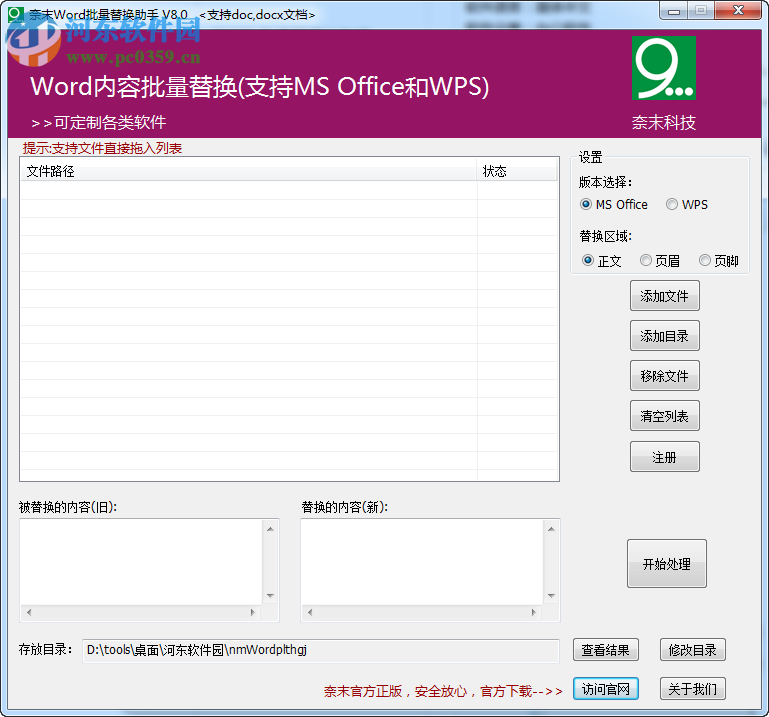Click the 添加目录 button
The height and width of the screenshot is (717, 769).
(x=665, y=336)
